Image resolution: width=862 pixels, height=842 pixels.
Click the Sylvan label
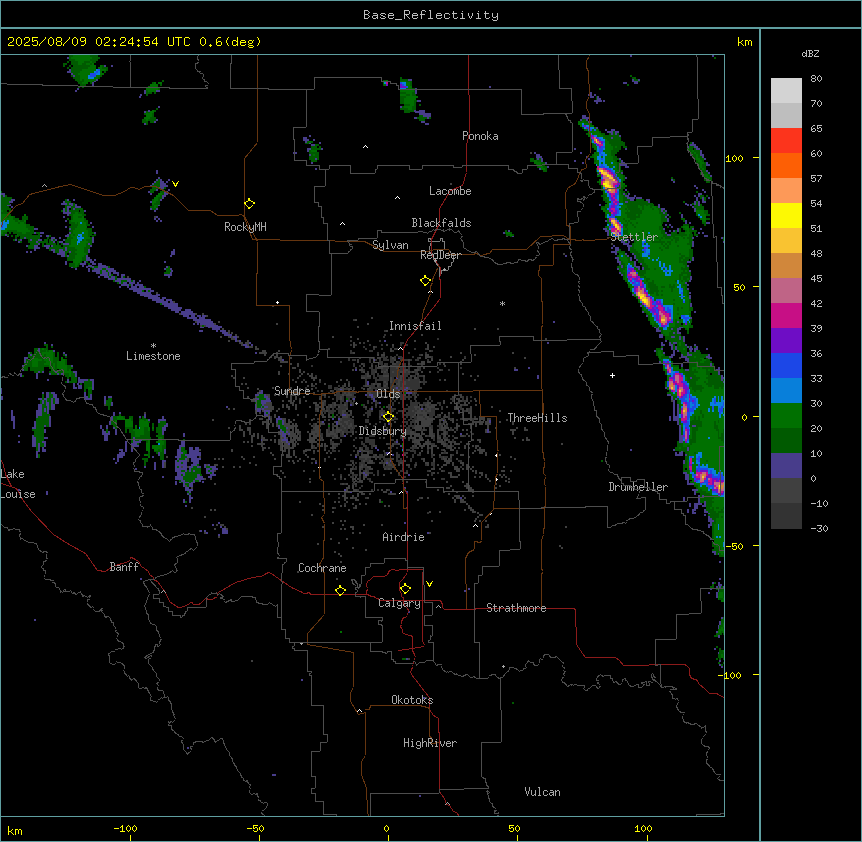point(390,245)
